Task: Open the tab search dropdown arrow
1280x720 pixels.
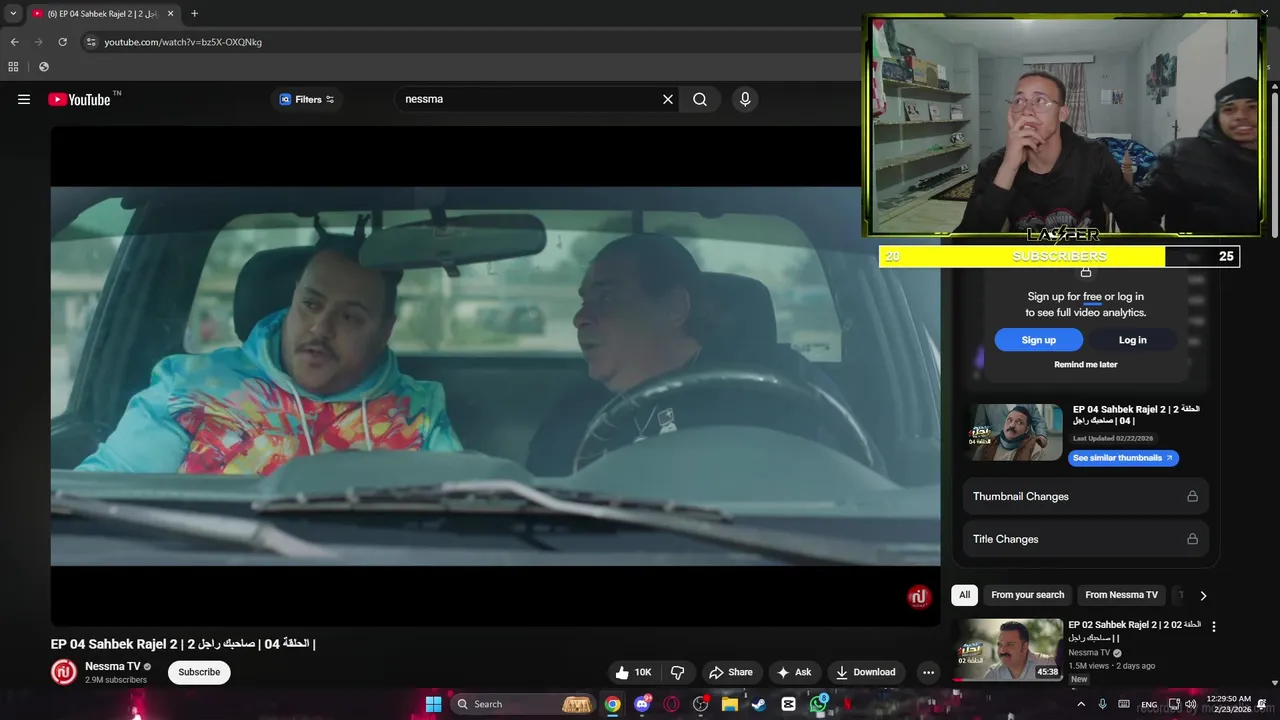Action: [x=12, y=14]
